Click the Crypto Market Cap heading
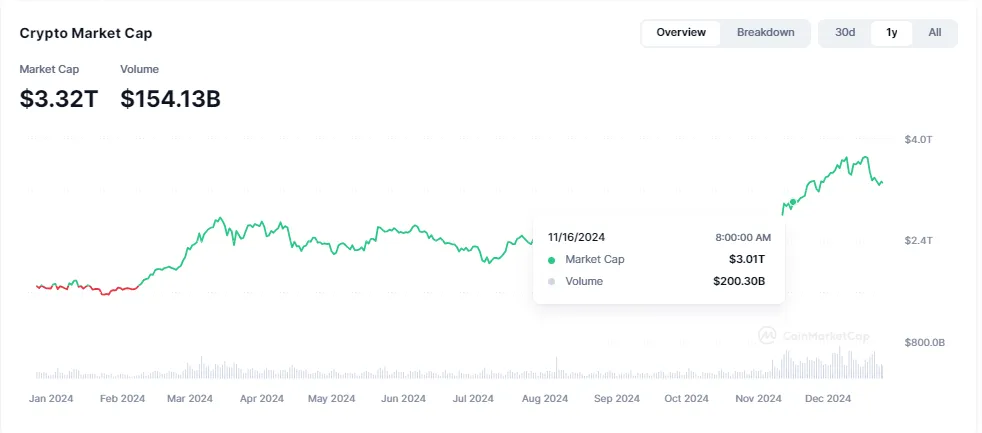 (86, 33)
